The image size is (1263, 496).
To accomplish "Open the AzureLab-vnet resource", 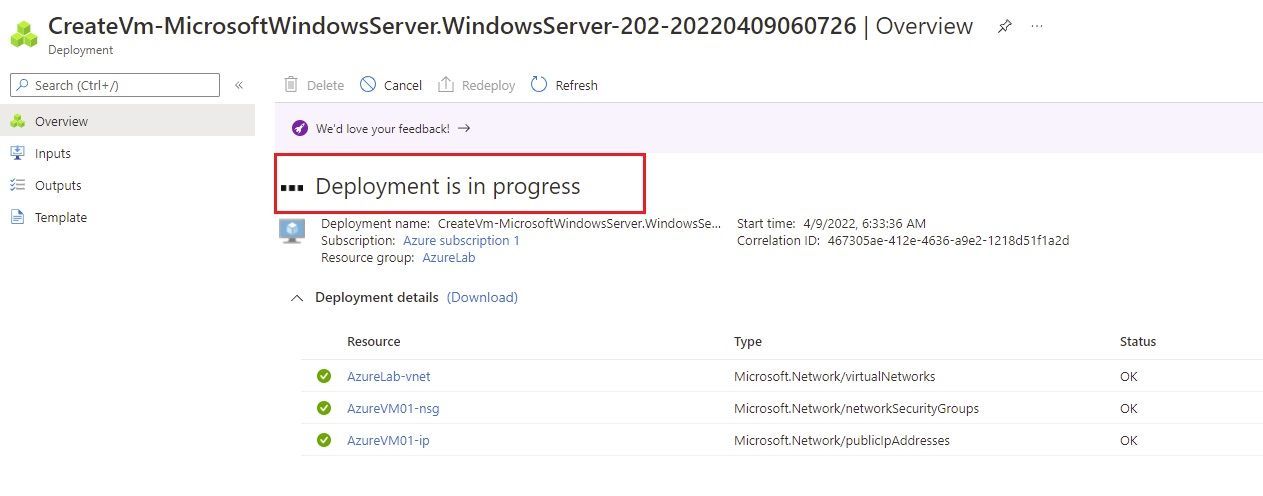I will [389, 376].
